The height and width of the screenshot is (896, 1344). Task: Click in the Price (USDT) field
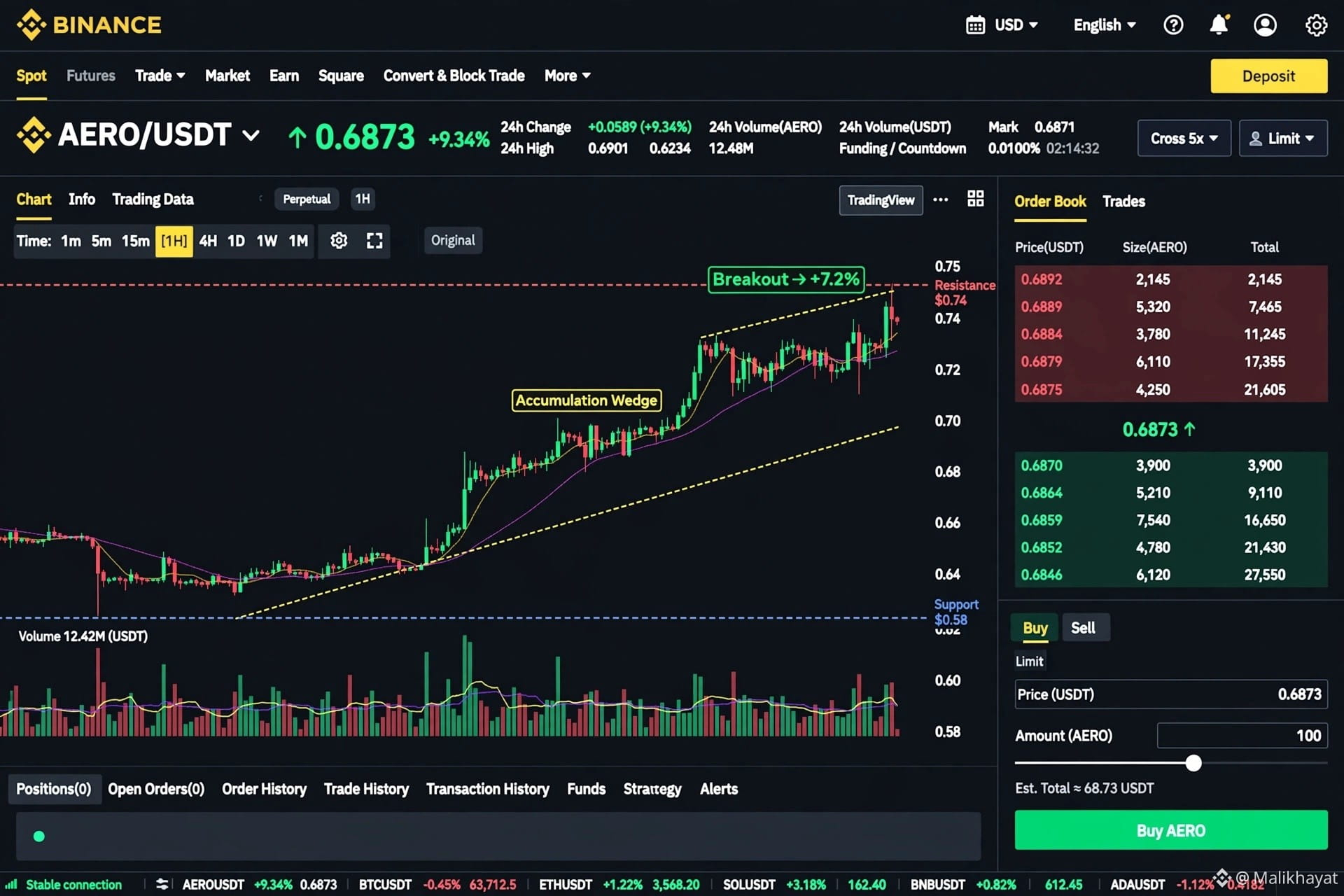coord(1171,694)
